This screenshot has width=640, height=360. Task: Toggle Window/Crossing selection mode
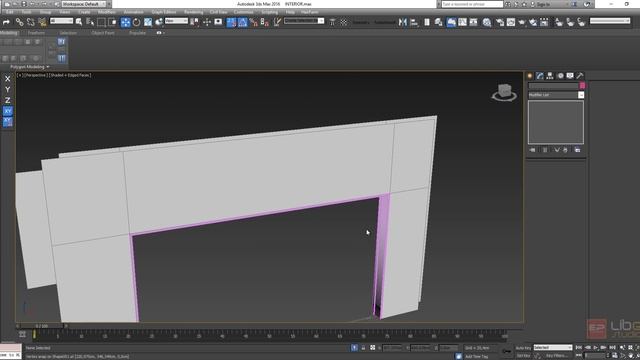[x=112, y=22]
